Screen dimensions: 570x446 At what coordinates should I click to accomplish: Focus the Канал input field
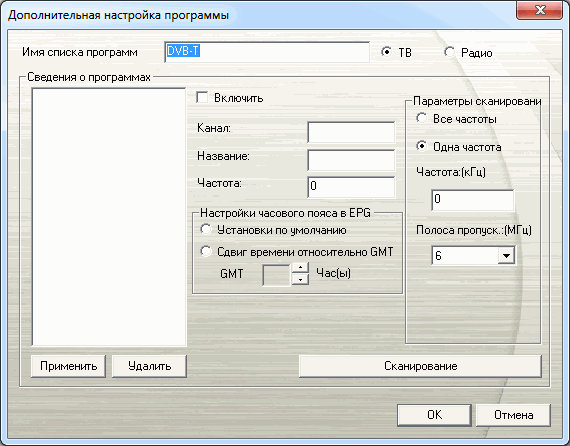(x=351, y=132)
